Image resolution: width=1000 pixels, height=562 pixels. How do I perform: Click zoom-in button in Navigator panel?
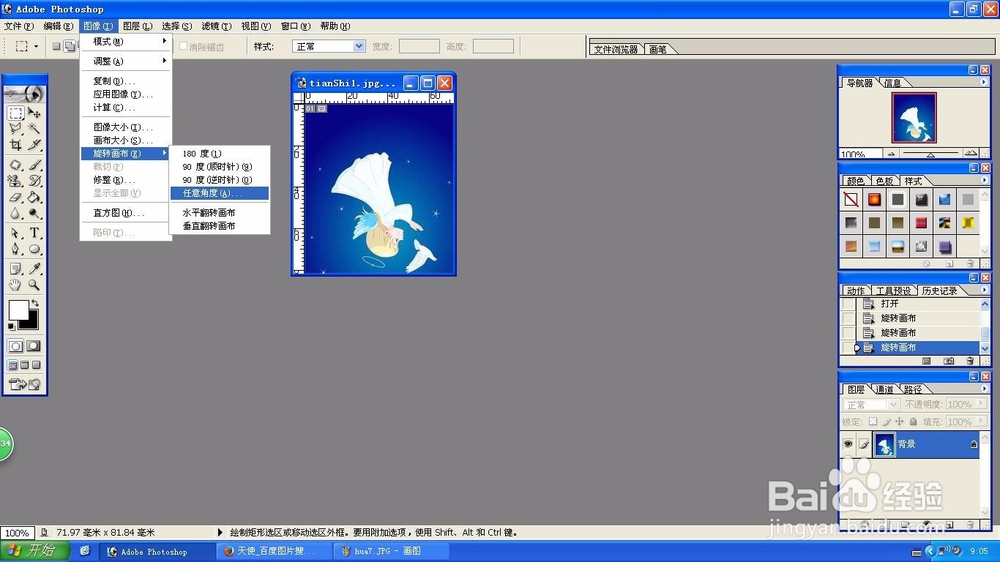click(x=971, y=154)
